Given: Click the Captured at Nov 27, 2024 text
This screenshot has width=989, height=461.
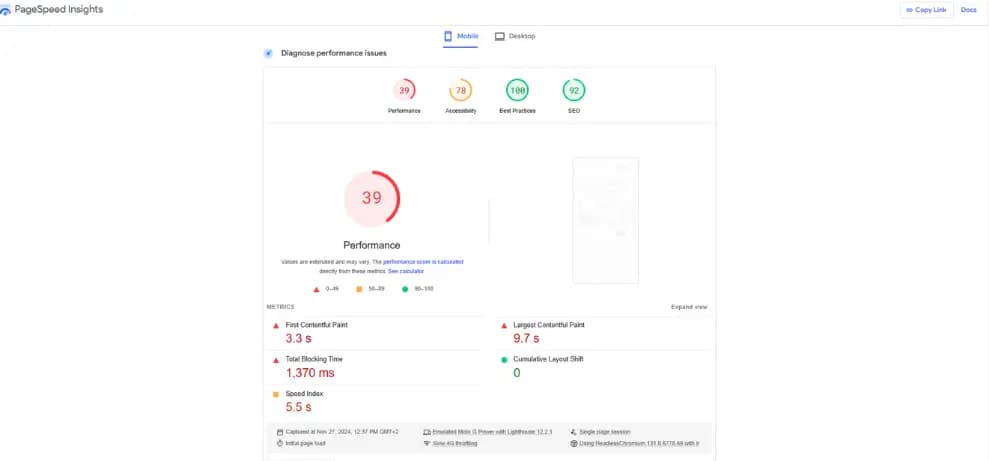Looking at the screenshot, I should pos(342,432).
